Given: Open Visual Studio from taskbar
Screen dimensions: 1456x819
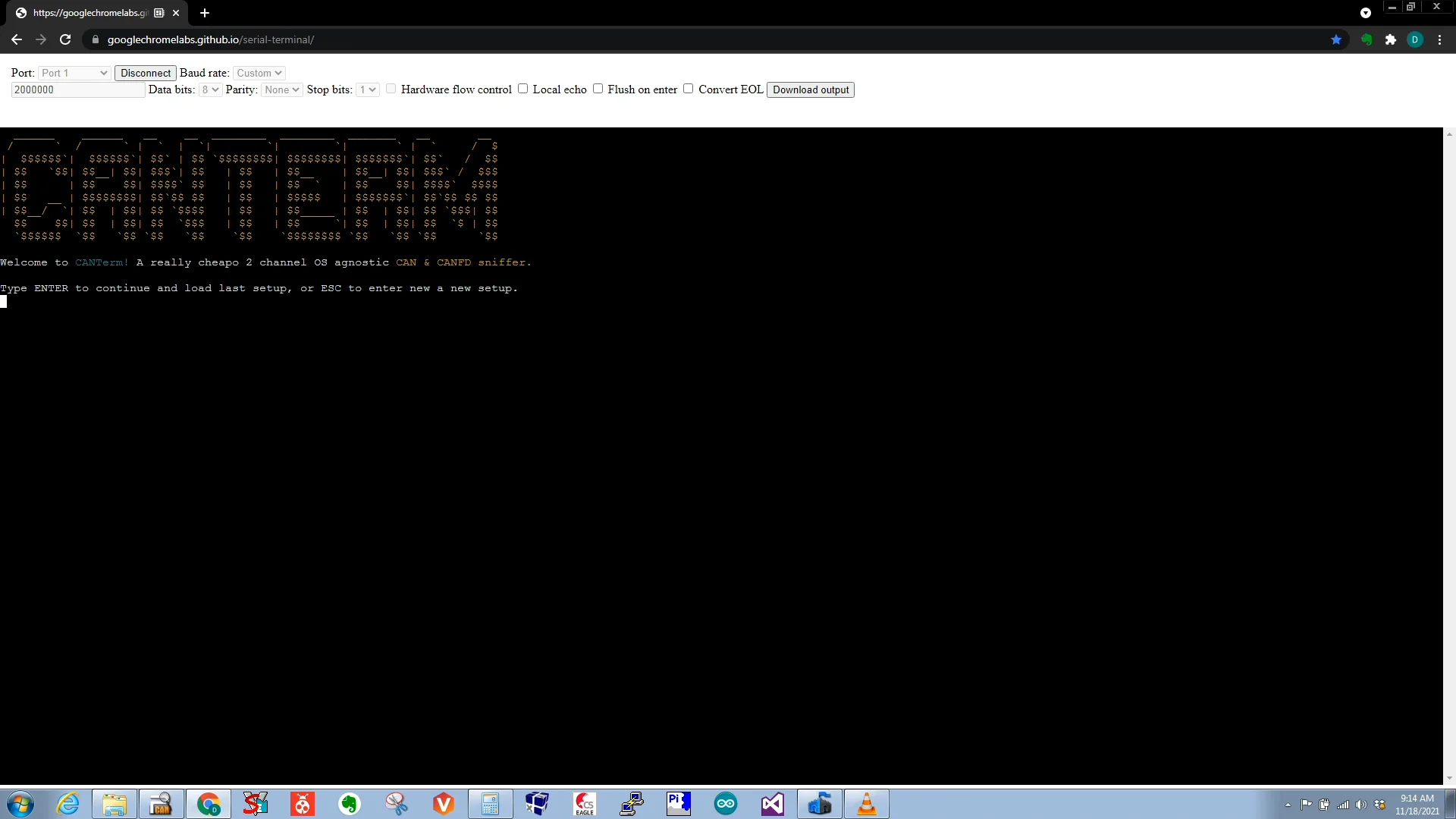Looking at the screenshot, I should tap(773, 804).
